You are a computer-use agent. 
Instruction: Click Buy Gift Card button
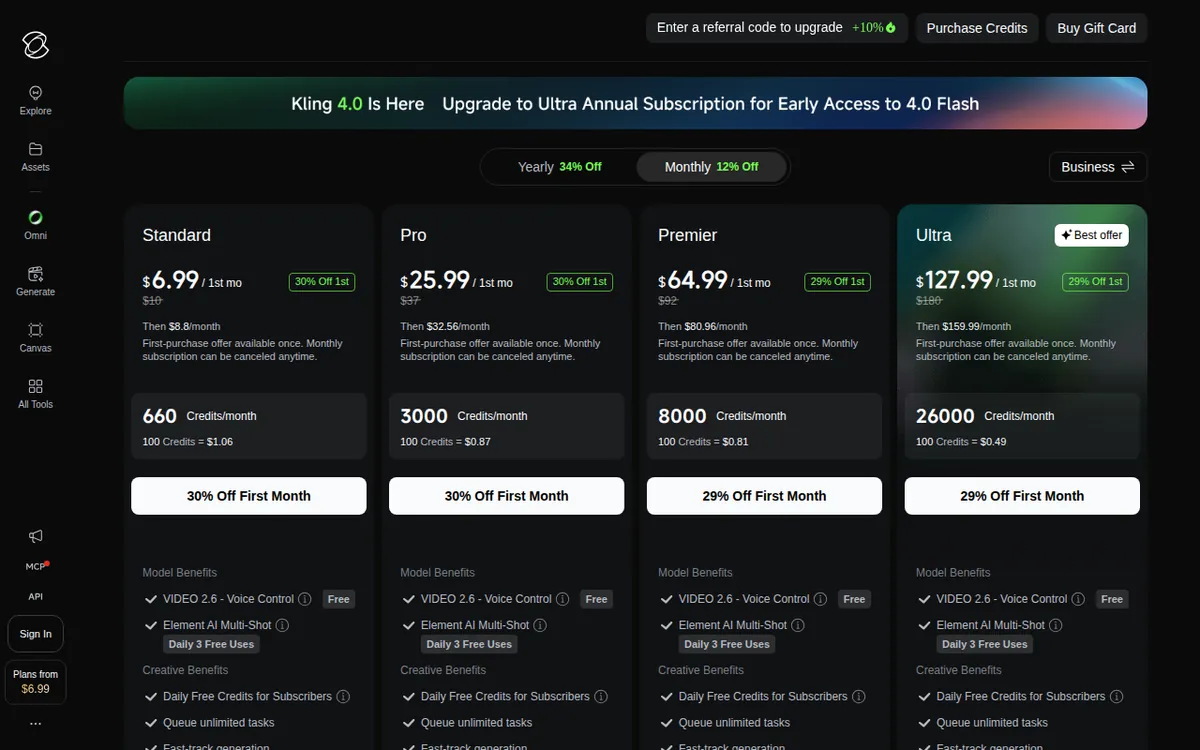tap(1097, 28)
